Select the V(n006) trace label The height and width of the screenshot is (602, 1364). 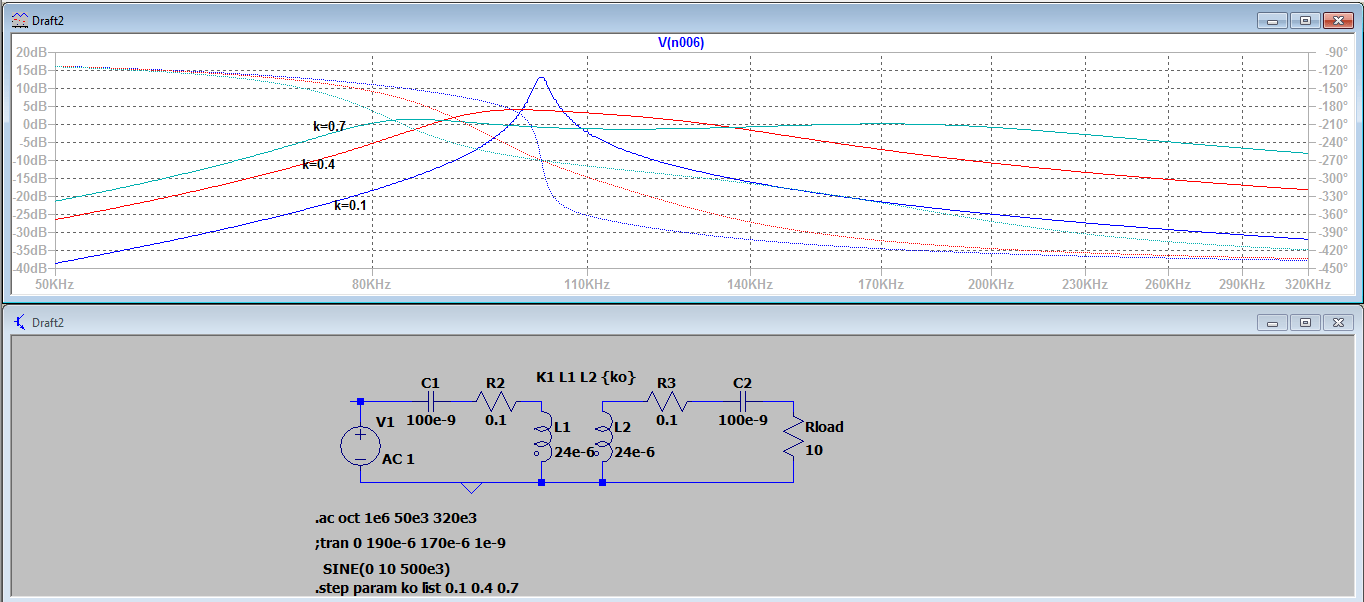click(681, 42)
